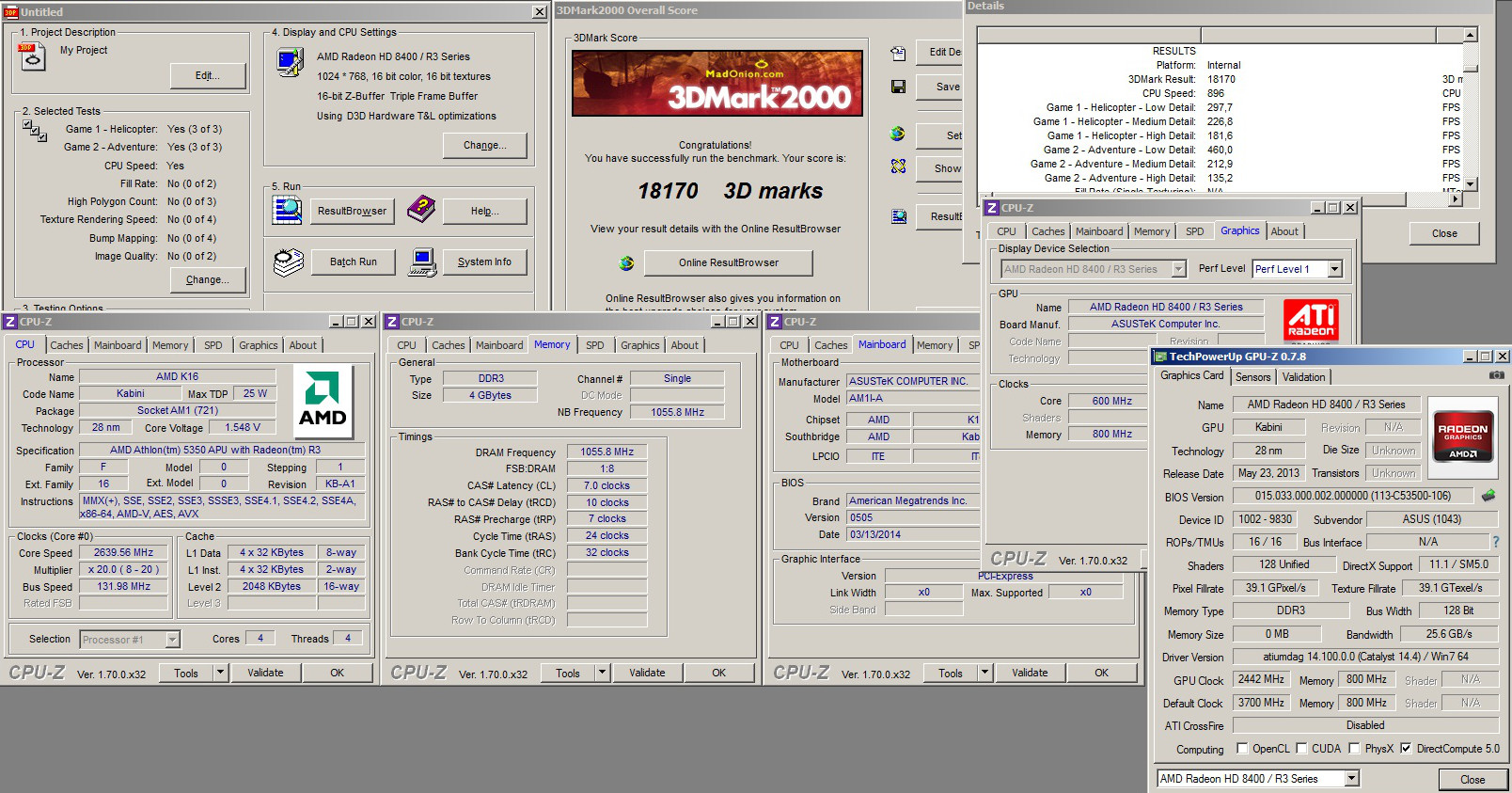Viewport: 1512px width, 793px height.
Task: Click the GPU Clock 2442 MHz field
Action: pyautogui.click(x=1261, y=679)
